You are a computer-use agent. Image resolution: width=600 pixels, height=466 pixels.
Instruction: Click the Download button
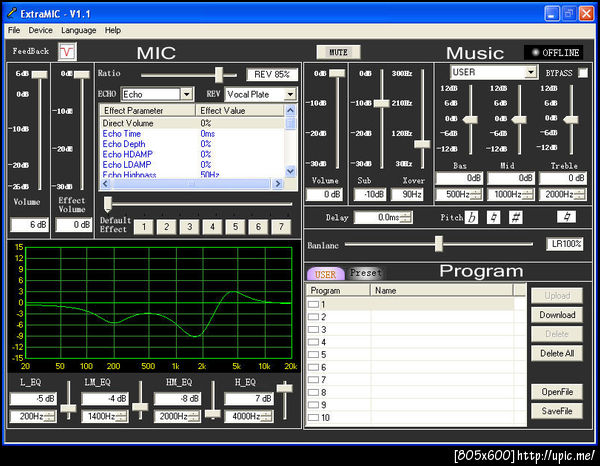(557, 315)
